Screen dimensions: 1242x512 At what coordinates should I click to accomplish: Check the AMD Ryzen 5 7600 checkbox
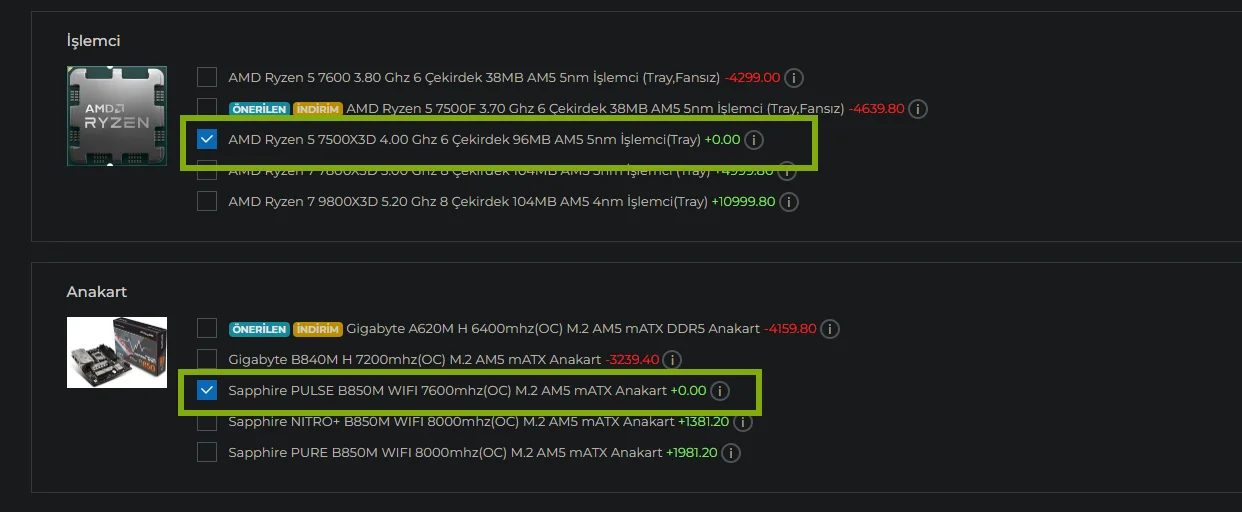pos(207,77)
